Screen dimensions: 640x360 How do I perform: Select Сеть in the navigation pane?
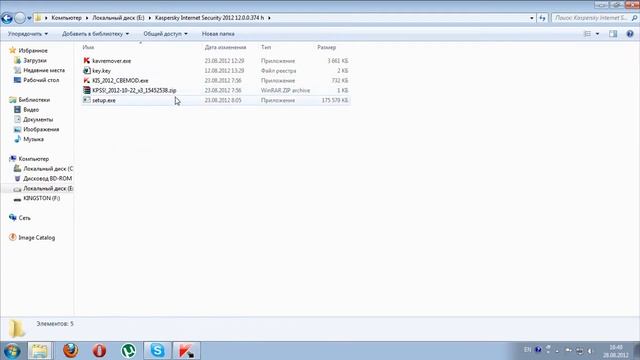coord(24,218)
